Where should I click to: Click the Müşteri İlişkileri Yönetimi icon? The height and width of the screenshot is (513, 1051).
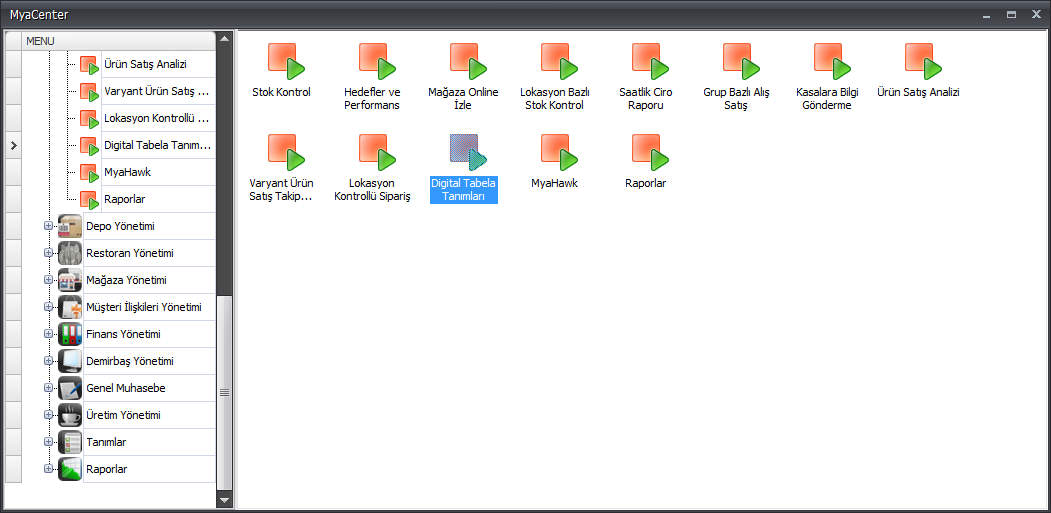click(x=70, y=307)
